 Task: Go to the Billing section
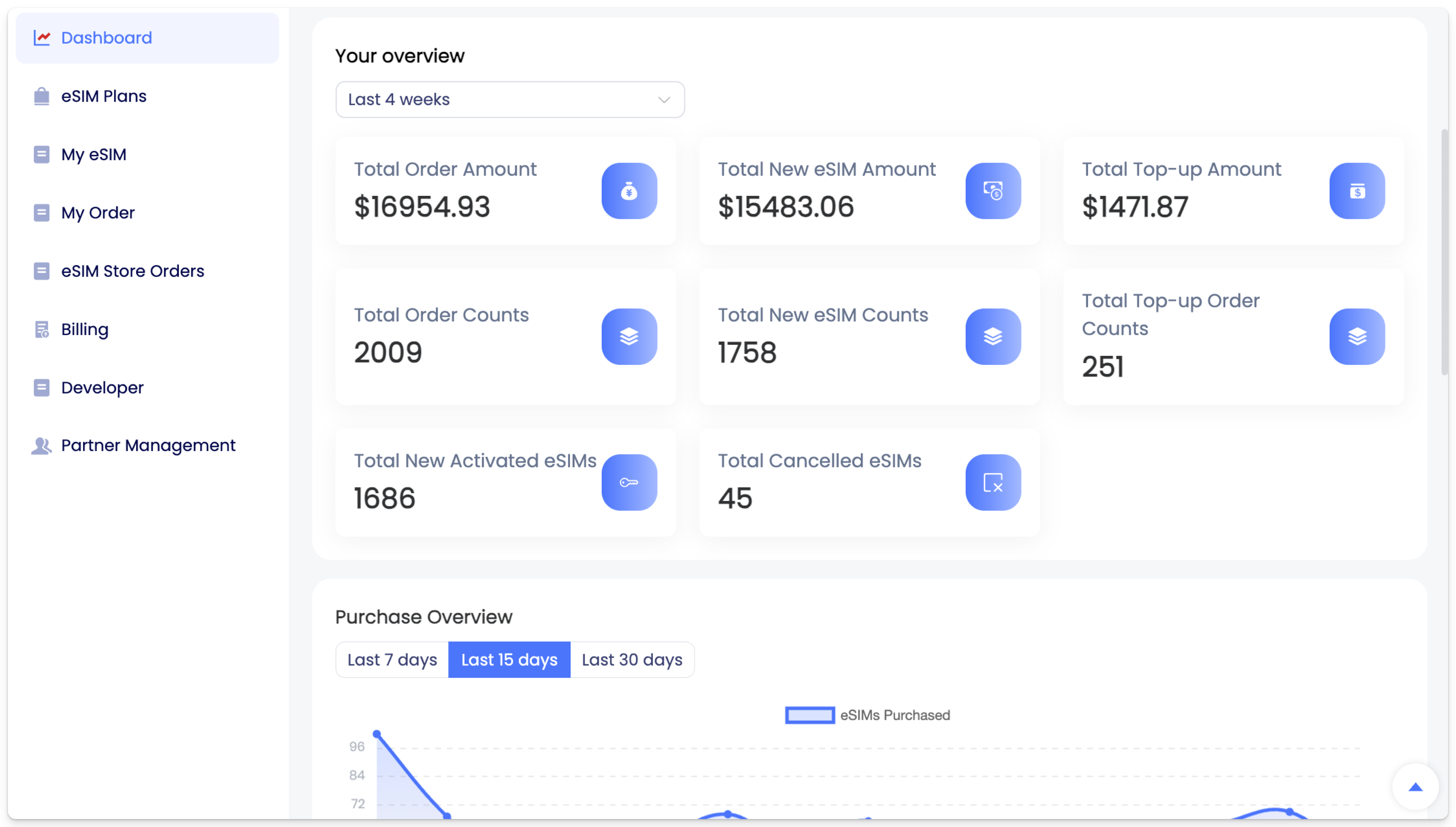pos(85,330)
